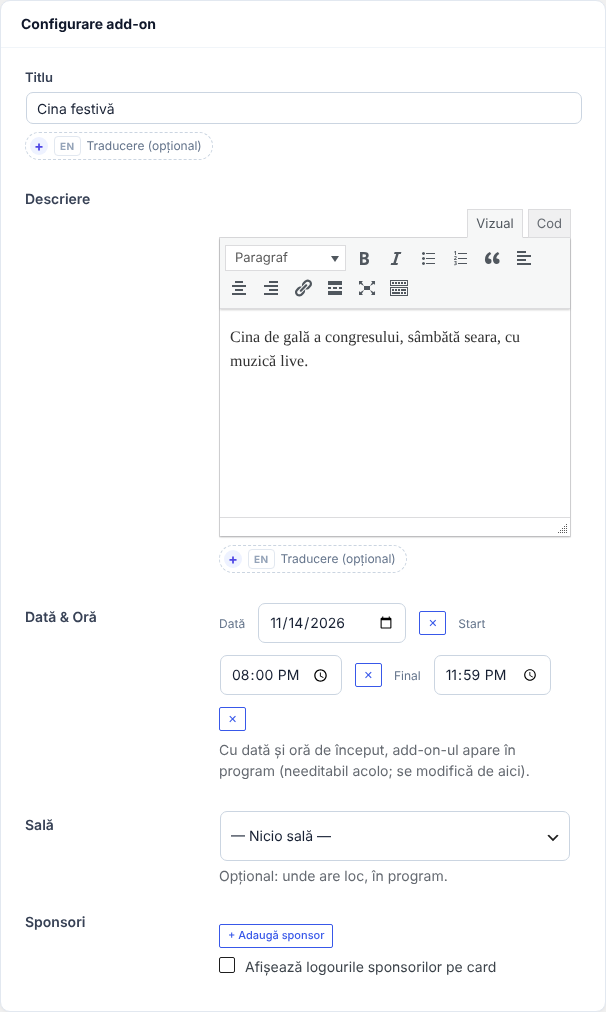Insert or edit link
606x1012 pixels.
pos(303,288)
